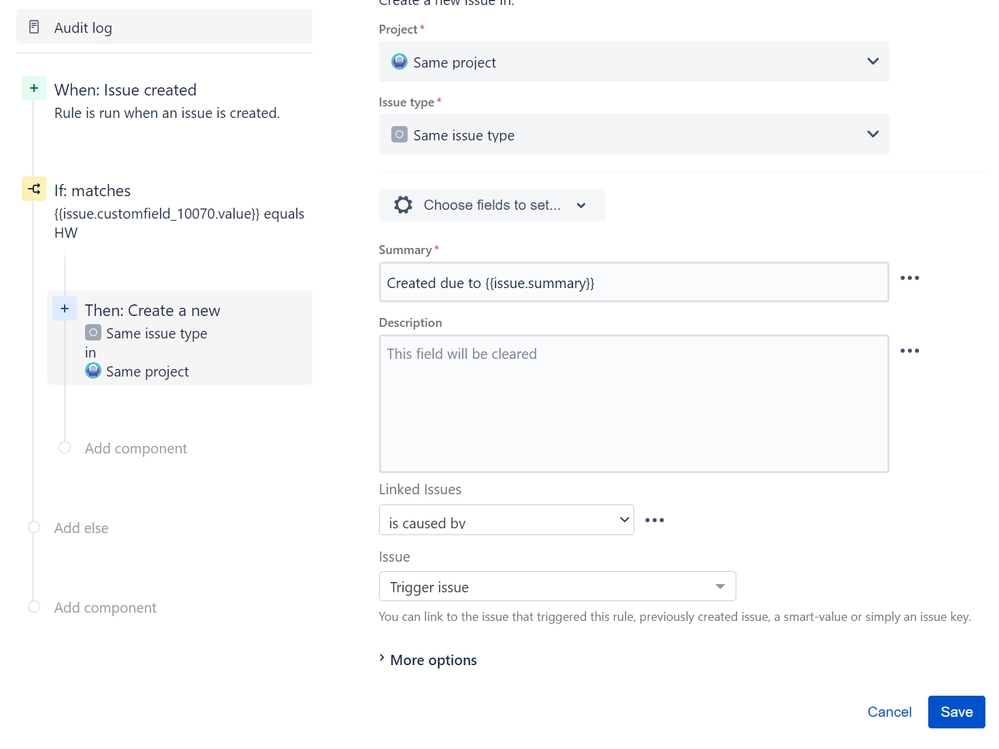Open the Issue type dropdown

633,135
